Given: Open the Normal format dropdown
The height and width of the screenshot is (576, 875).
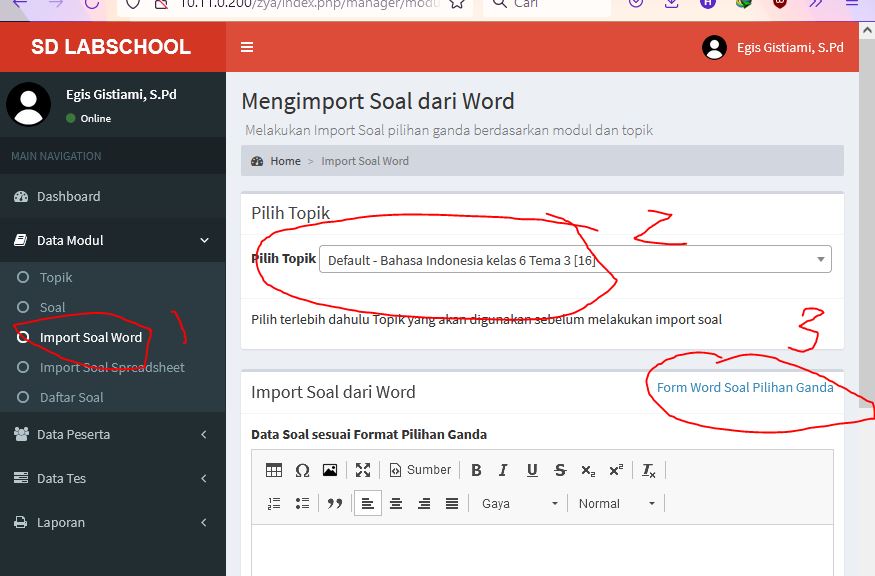Looking at the screenshot, I should point(616,503).
